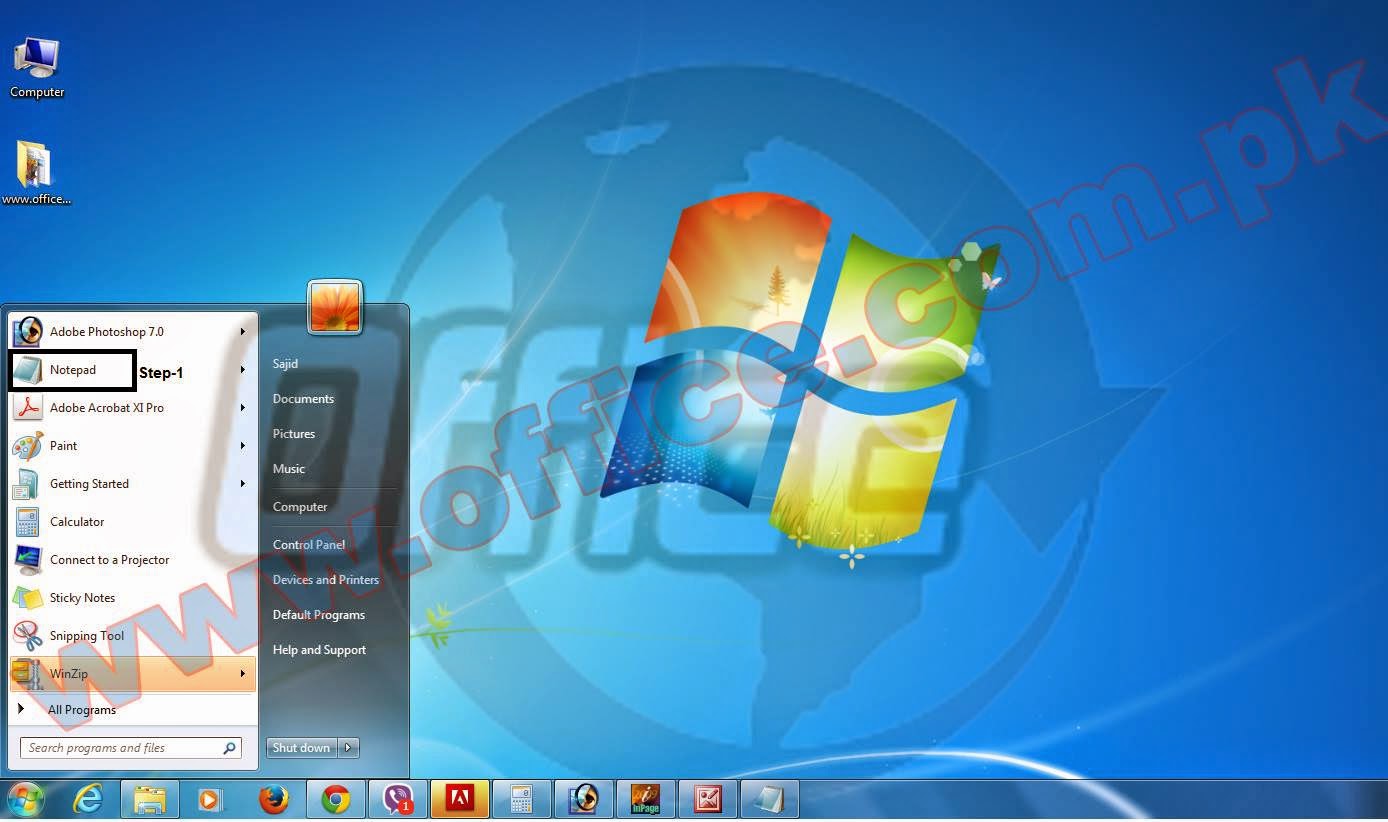Launch Calculator from the Start menu

[x=133, y=522]
